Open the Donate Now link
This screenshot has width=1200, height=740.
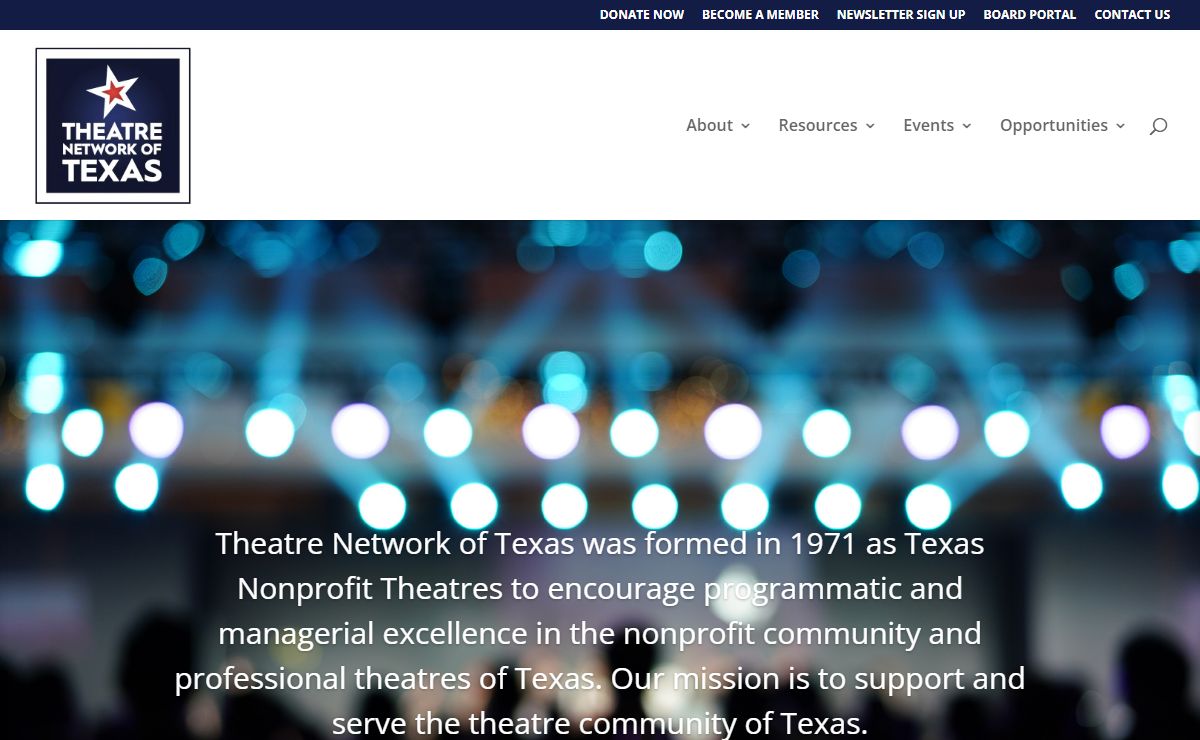click(x=642, y=15)
